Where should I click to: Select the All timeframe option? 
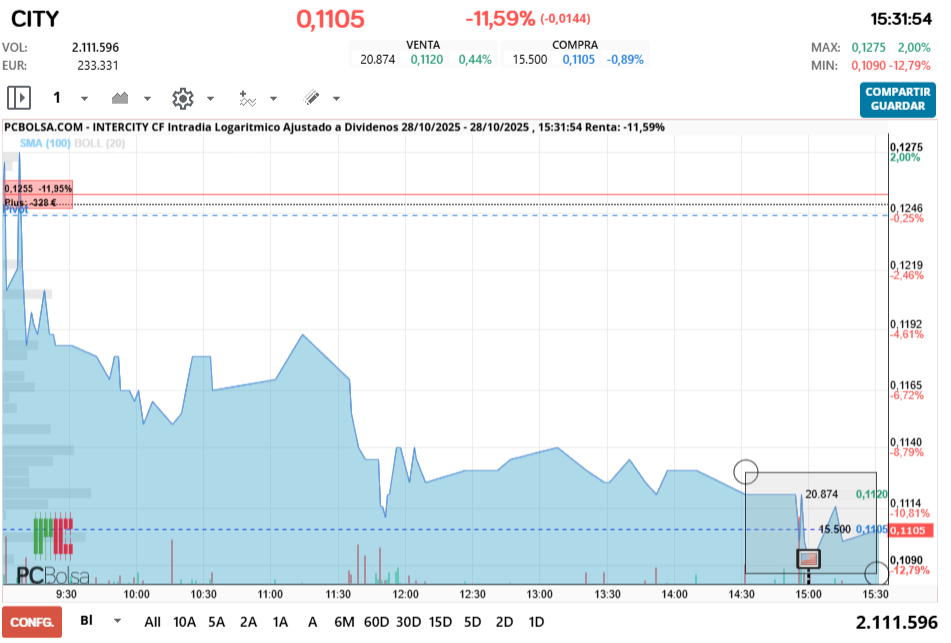coord(152,621)
